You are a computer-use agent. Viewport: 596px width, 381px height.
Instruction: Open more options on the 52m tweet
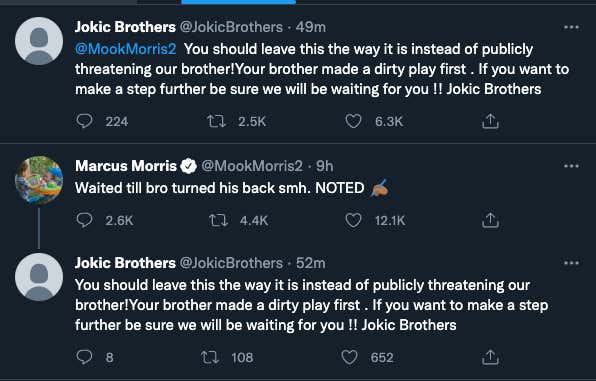pos(571,263)
